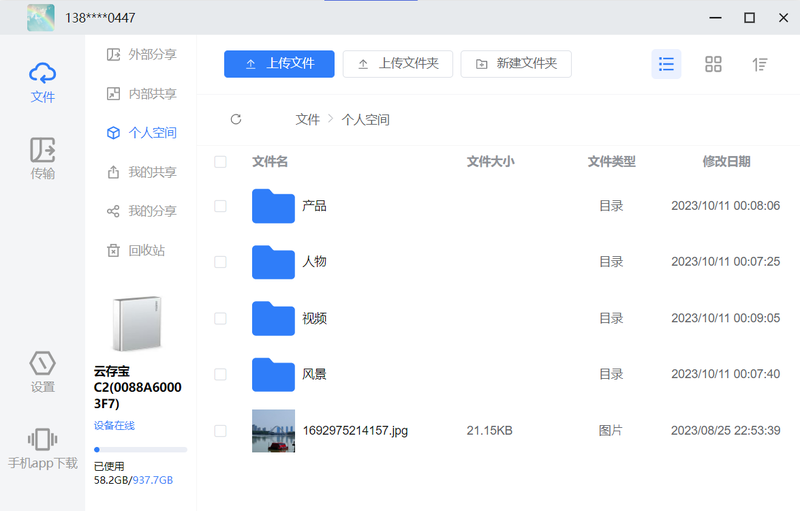This screenshot has height=511, width=800.
Task: Go to 文件 in the breadcrumb
Action: click(308, 119)
